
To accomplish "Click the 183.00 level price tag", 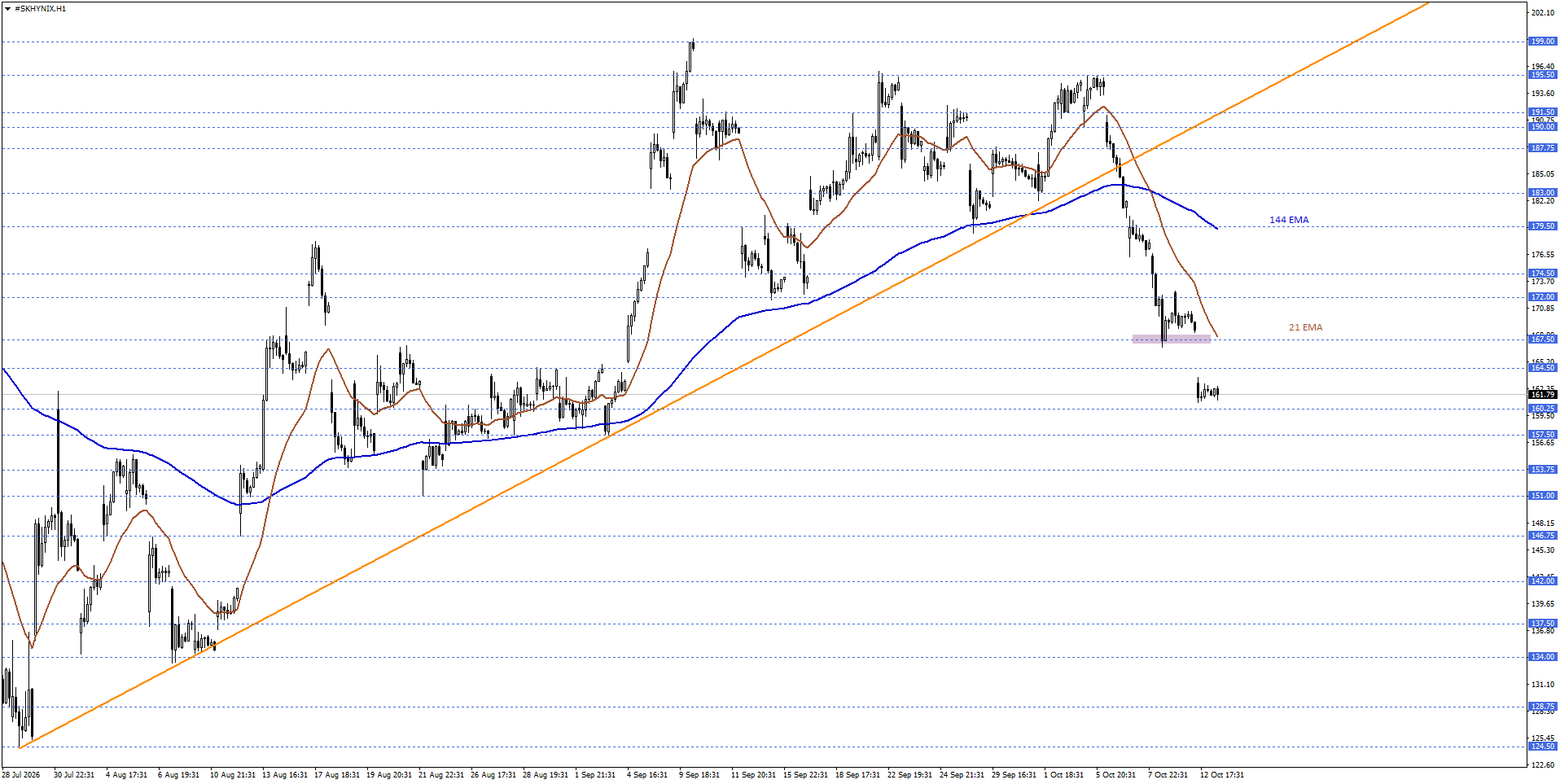I will (1543, 193).
